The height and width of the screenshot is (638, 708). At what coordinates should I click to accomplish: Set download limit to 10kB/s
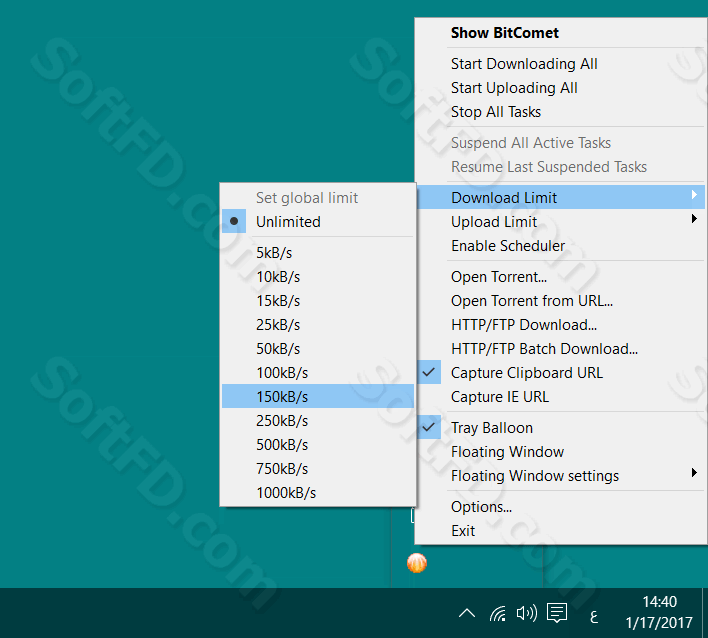pyautogui.click(x=318, y=276)
